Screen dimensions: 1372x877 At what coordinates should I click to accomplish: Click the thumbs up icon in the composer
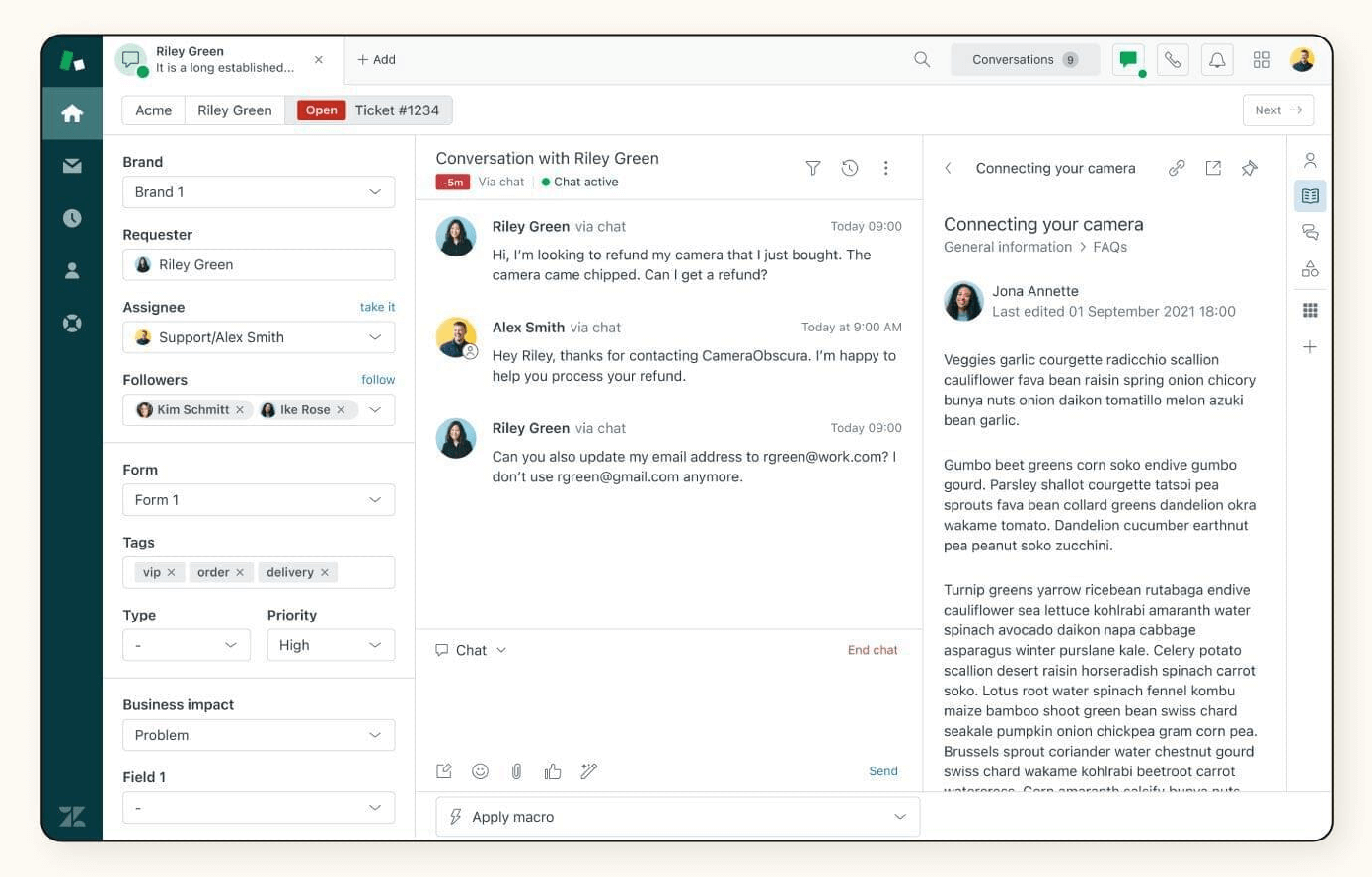point(553,771)
